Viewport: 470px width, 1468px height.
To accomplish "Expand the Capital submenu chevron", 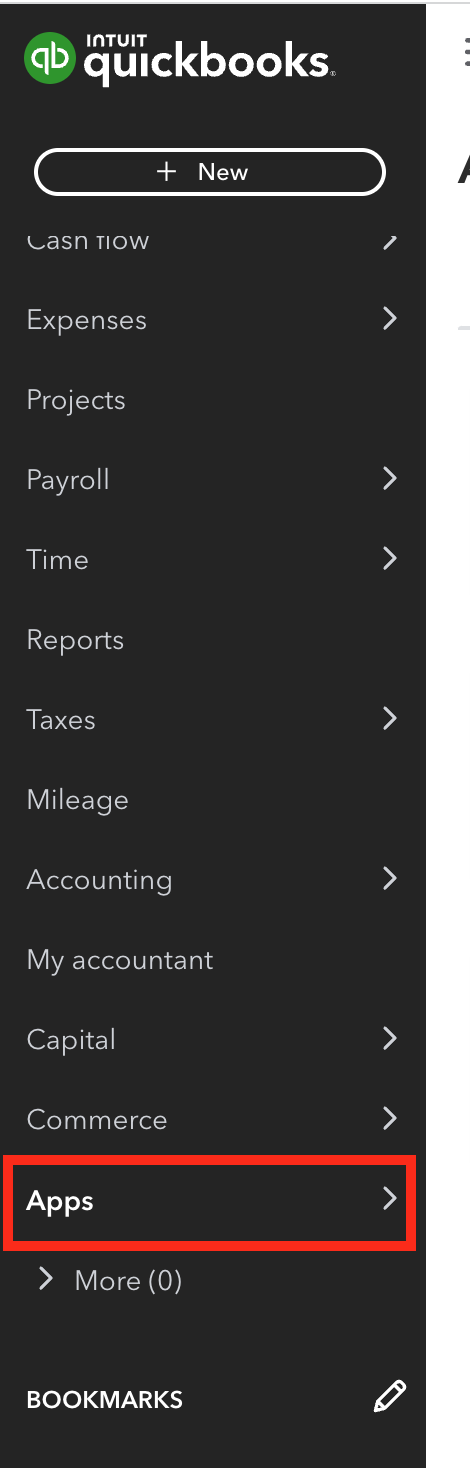I will tap(390, 1039).
